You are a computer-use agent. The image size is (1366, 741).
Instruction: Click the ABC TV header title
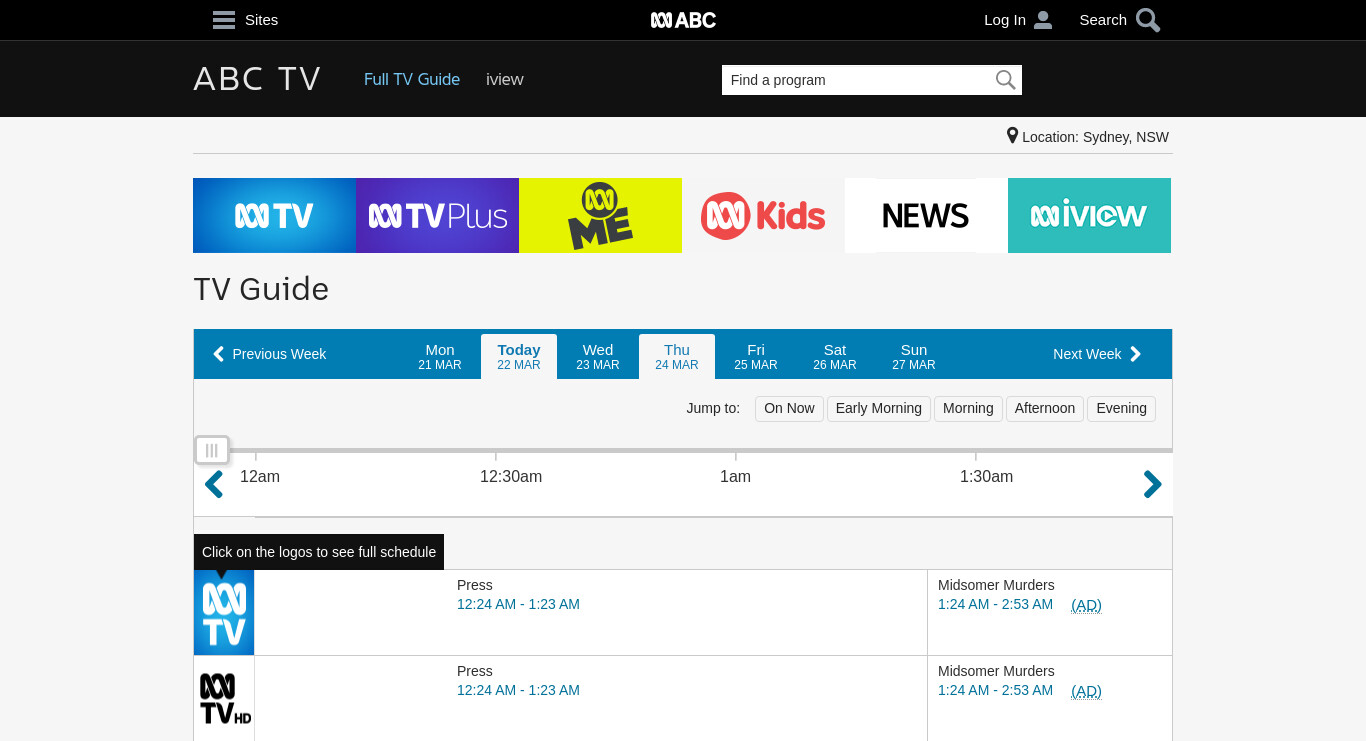click(257, 79)
